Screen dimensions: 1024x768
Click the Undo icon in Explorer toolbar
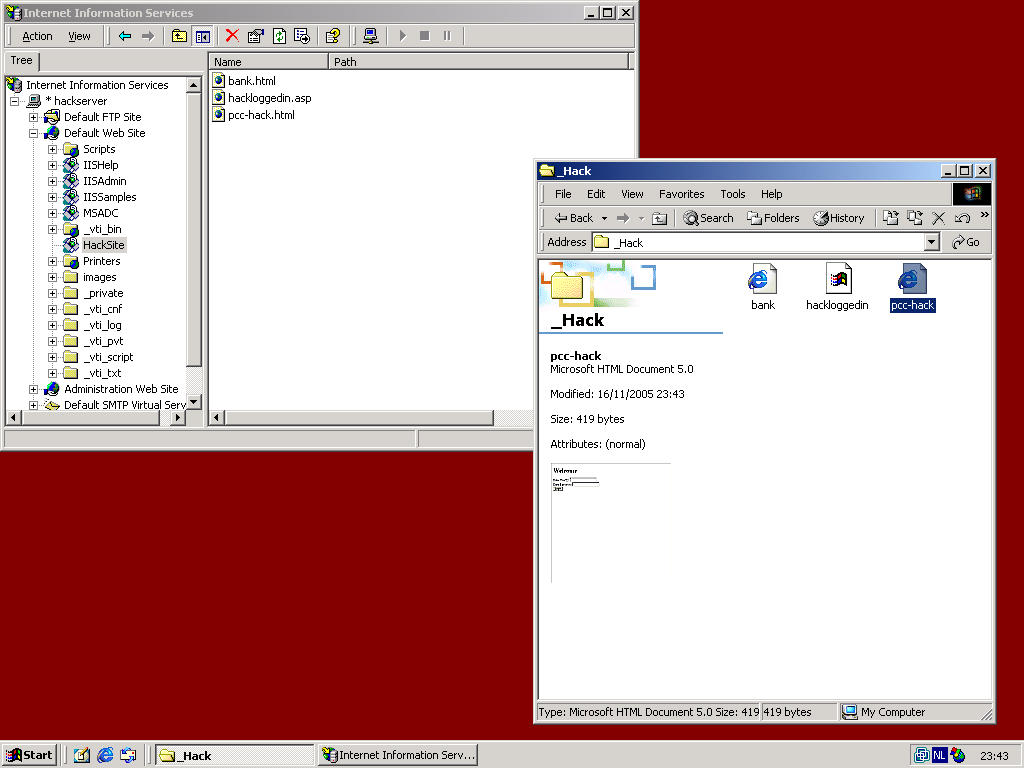pos(962,218)
